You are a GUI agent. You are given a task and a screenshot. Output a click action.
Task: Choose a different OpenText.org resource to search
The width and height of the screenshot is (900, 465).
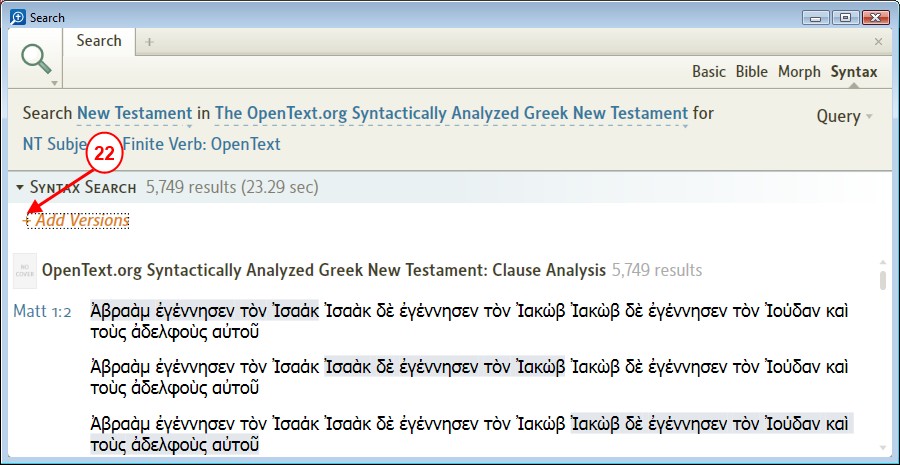click(451, 113)
